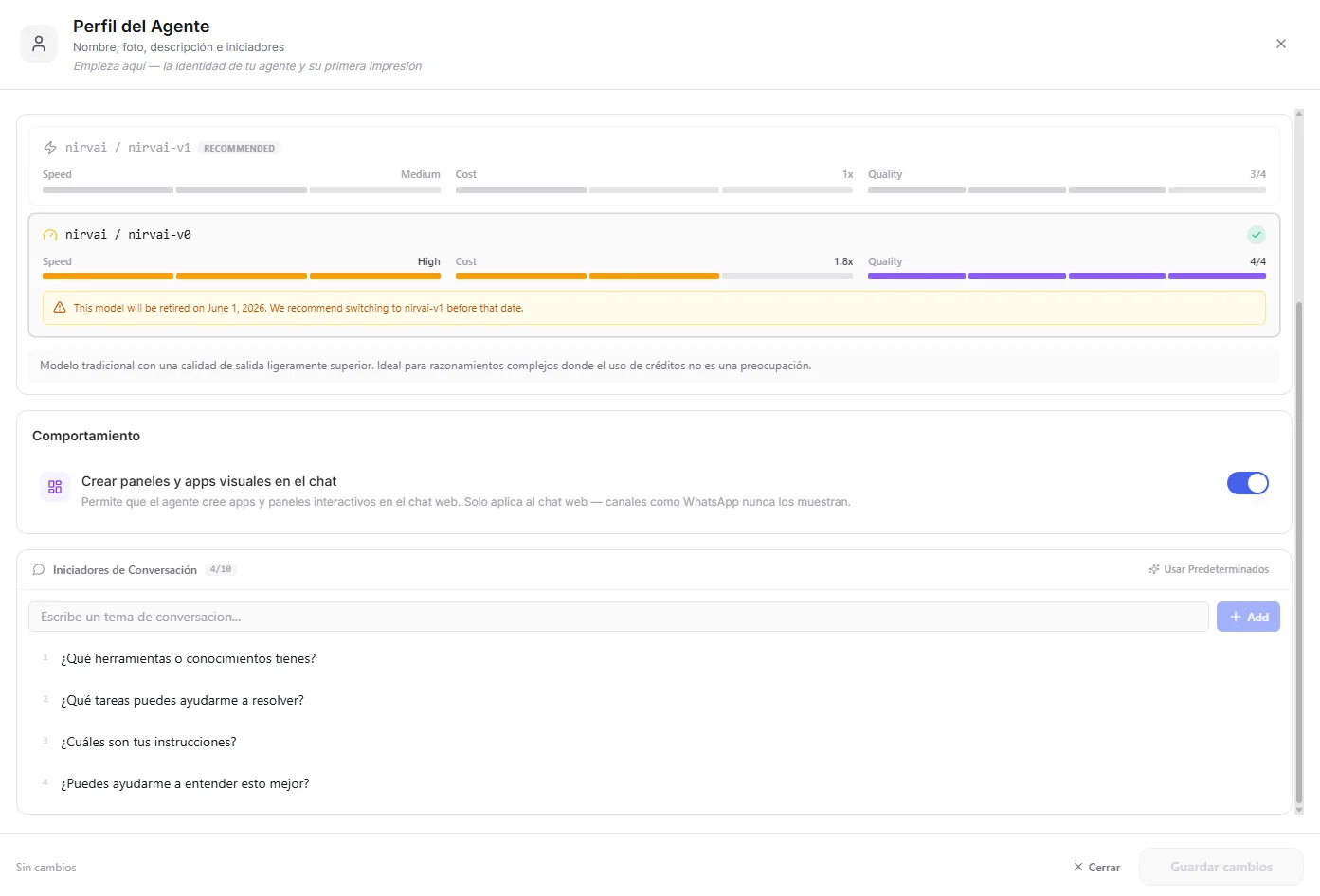Select the nirvai / nirvai-v0 model card
The width and height of the screenshot is (1320, 896).
[654, 275]
